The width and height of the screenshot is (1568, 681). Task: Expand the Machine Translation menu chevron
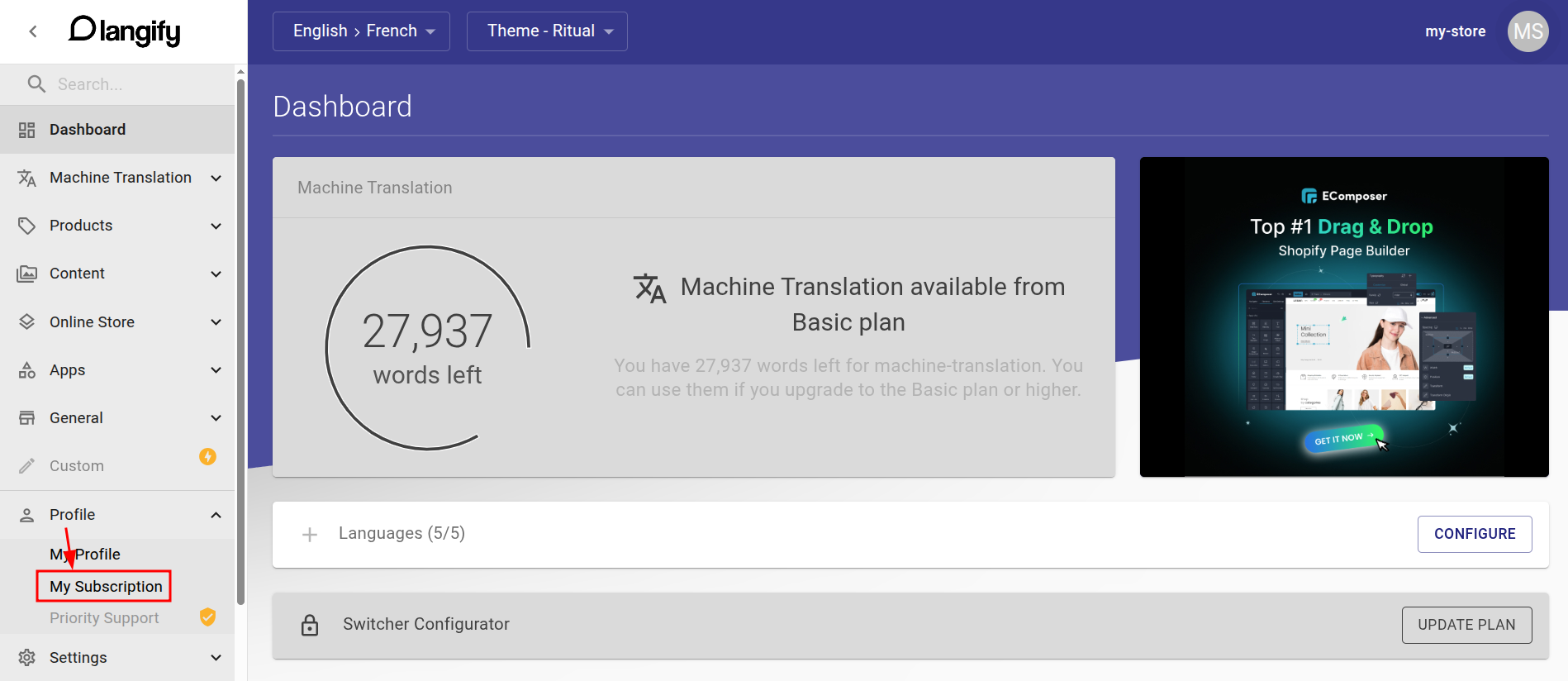pos(216,178)
